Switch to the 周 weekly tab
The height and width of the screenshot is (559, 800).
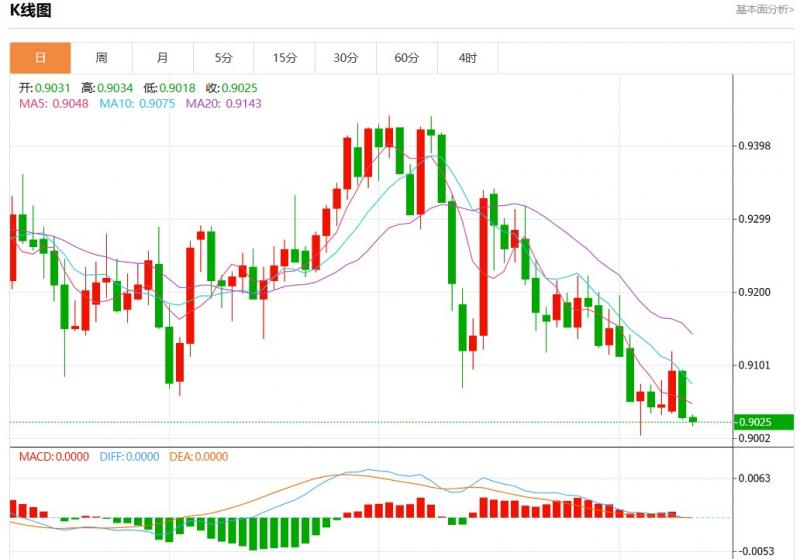[x=102, y=58]
